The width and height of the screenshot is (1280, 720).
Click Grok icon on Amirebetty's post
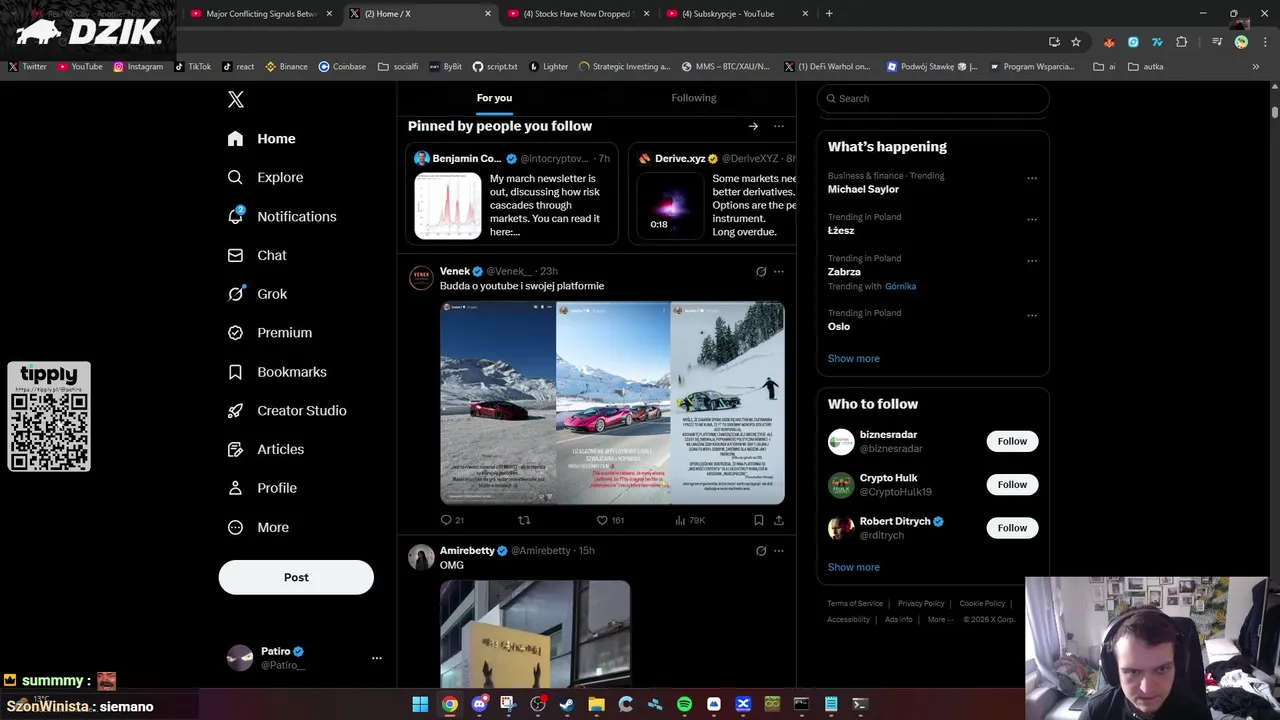[761, 550]
